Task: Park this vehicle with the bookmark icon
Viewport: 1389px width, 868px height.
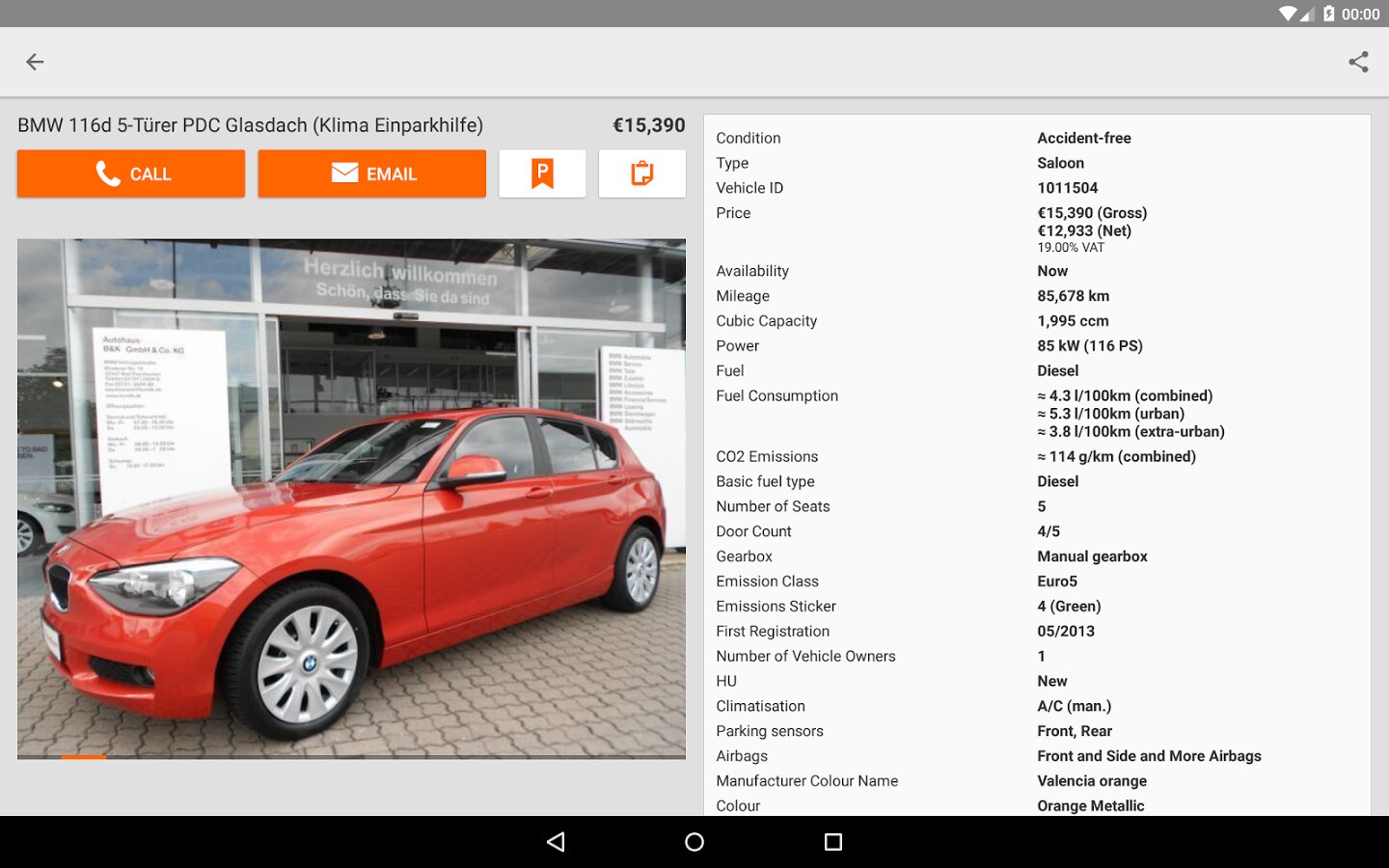Action: [542, 174]
